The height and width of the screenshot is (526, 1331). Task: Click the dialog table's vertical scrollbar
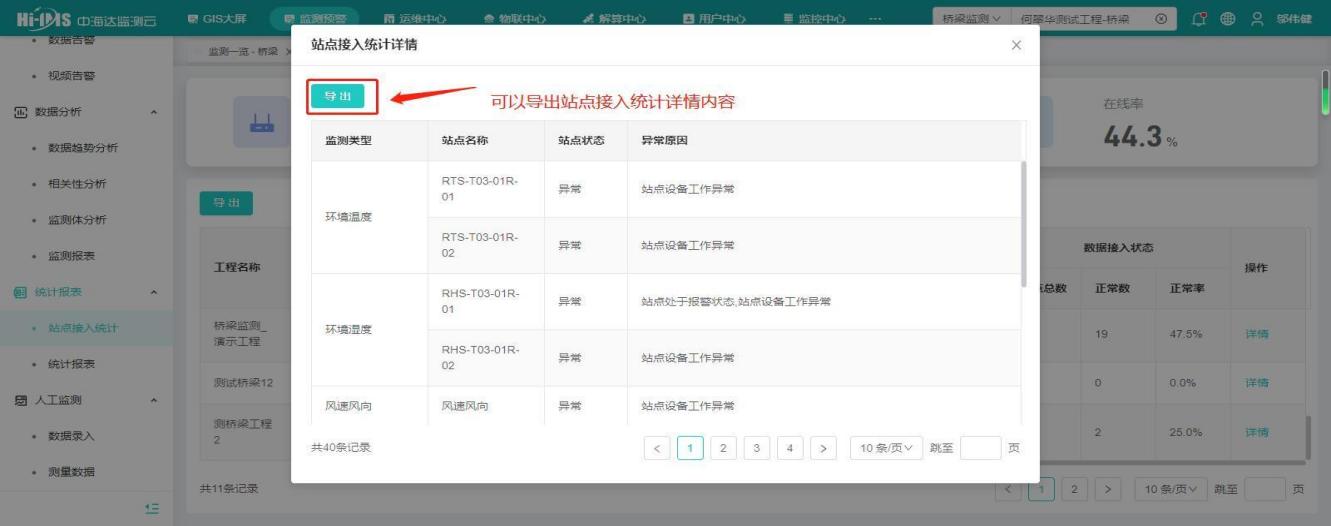click(x=1022, y=220)
